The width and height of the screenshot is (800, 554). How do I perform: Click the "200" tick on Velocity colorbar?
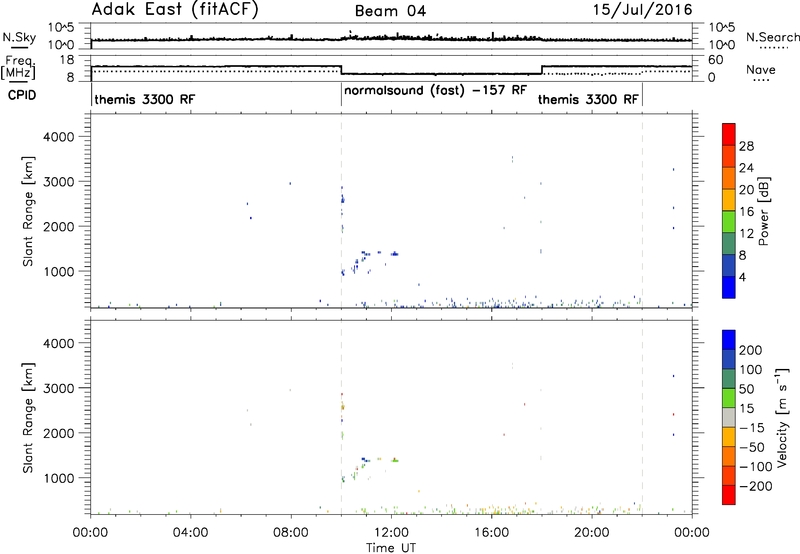[x=751, y=350]
